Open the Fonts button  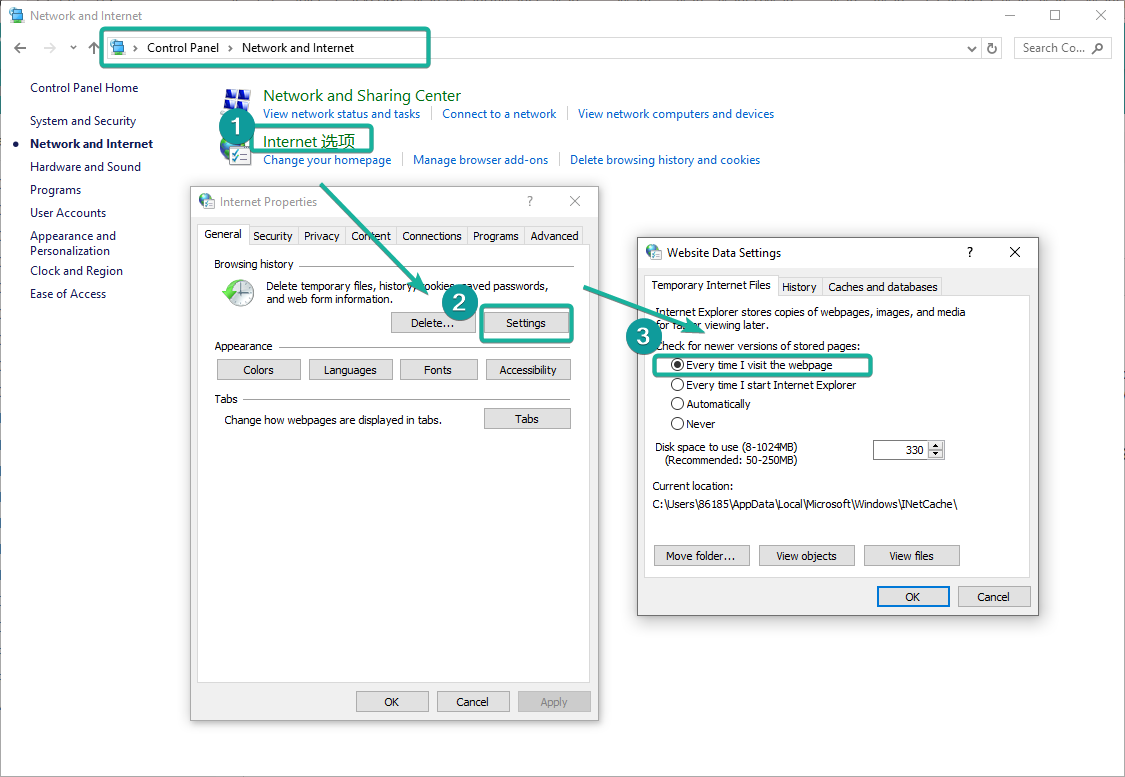(438, 370)
